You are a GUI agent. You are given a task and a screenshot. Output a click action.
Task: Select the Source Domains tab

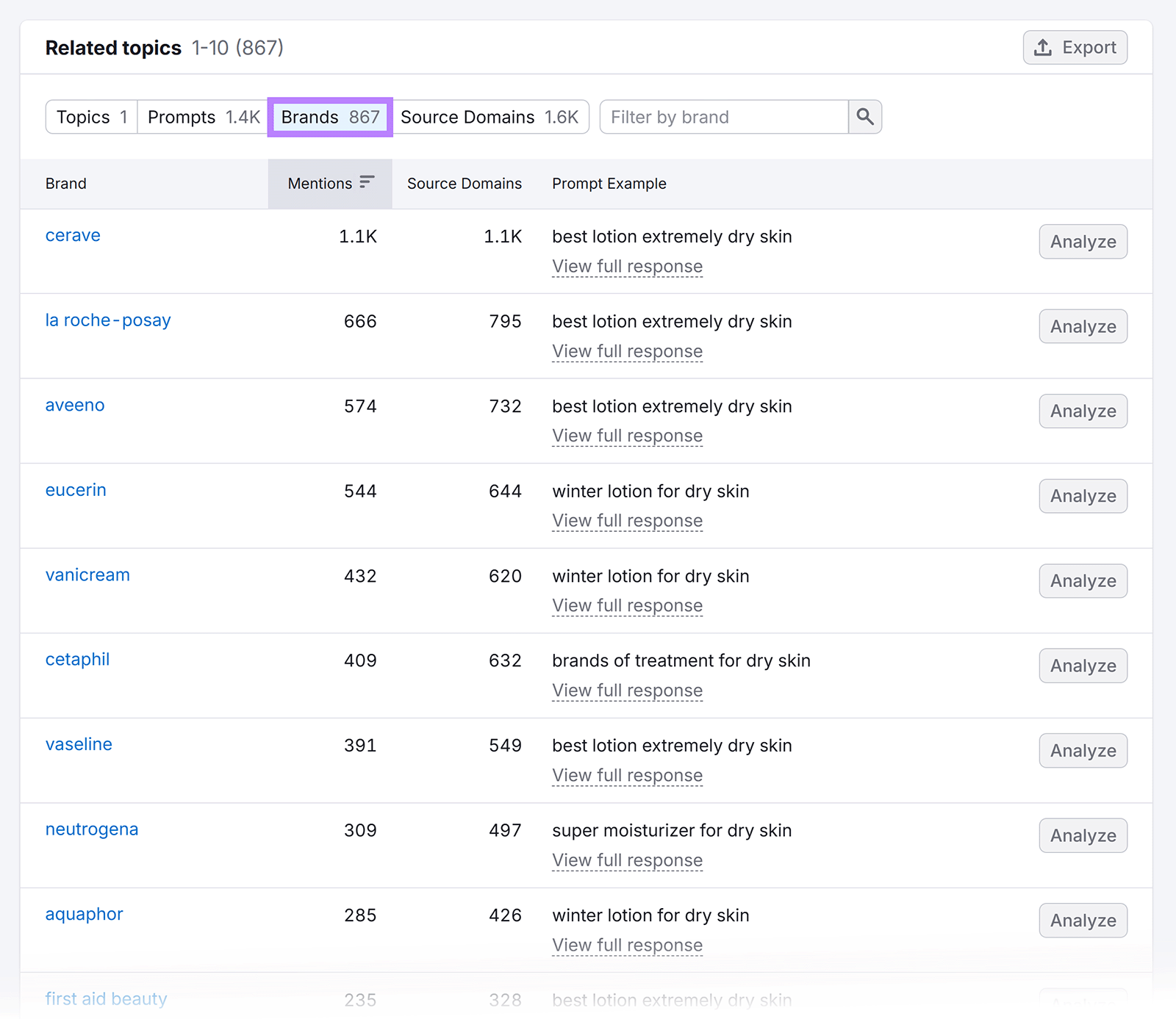click(x=491, y=117)
